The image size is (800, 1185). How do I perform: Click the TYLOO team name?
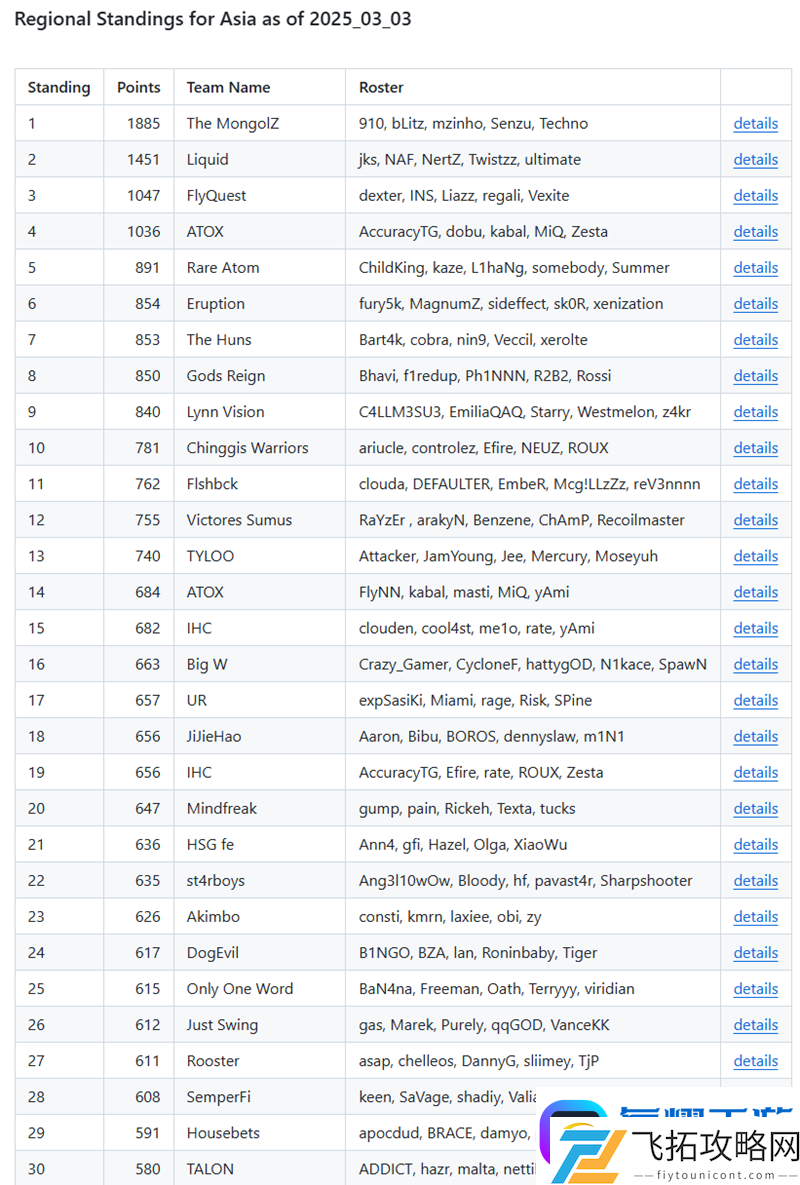pos(210,556)
